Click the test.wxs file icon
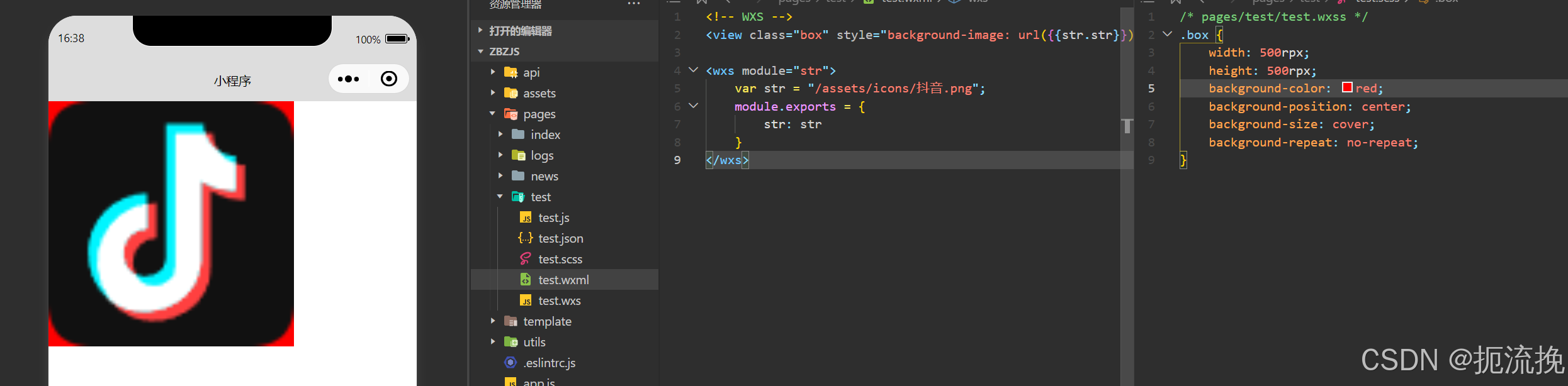The width and height of the screenshot is (1568, 386). click(x=526, y=301)
